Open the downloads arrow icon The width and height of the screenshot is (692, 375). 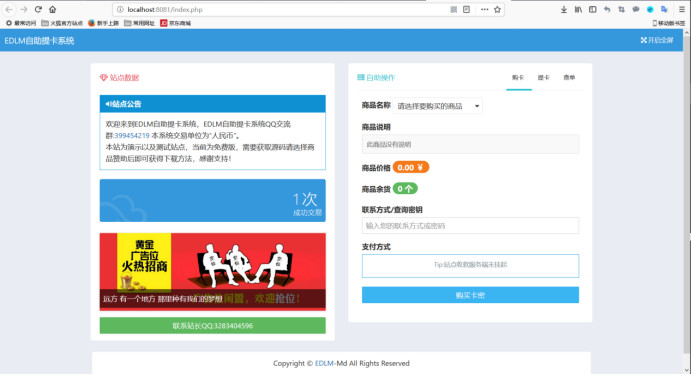pos(564,9)
